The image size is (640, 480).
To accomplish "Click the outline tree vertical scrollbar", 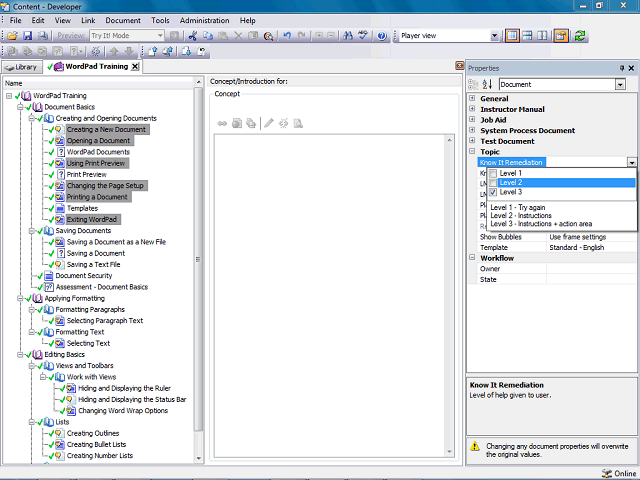I will click(198, 259).
